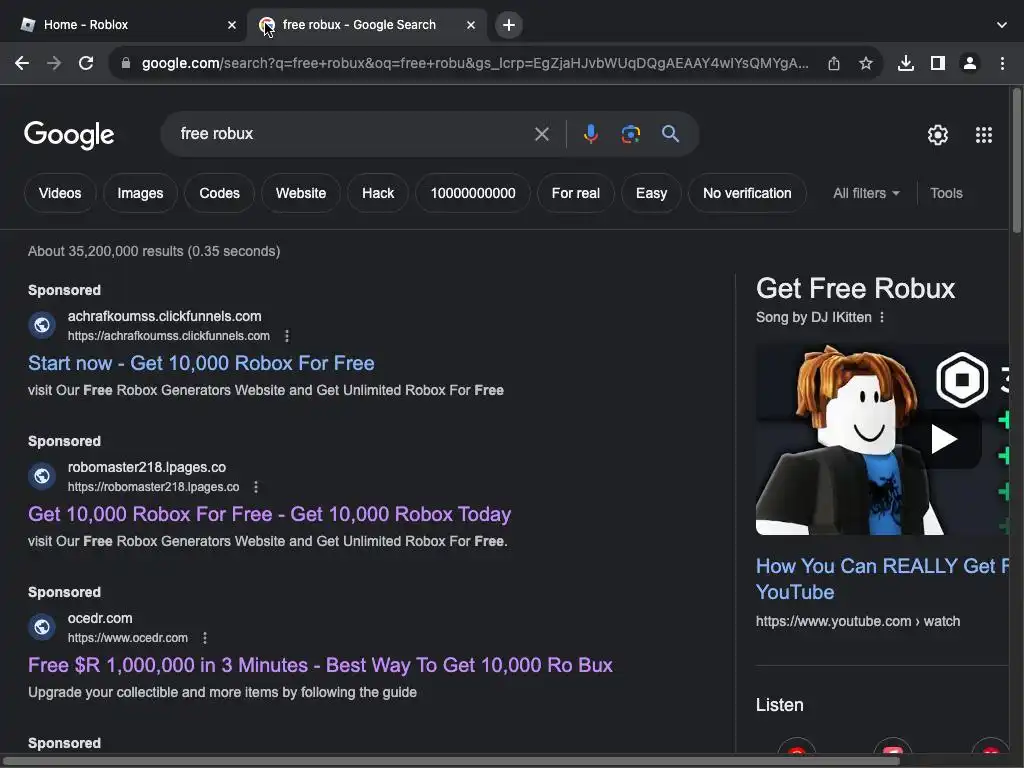Play the Get Free Robux video

943,439
